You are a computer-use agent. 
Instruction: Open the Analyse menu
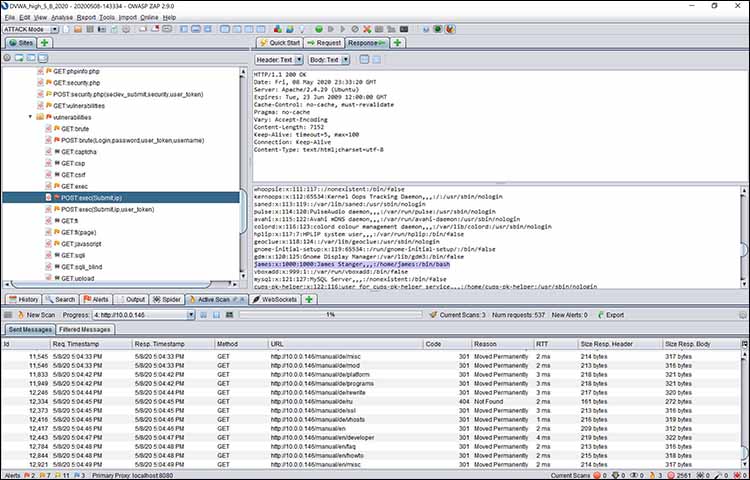pos(62,17)
